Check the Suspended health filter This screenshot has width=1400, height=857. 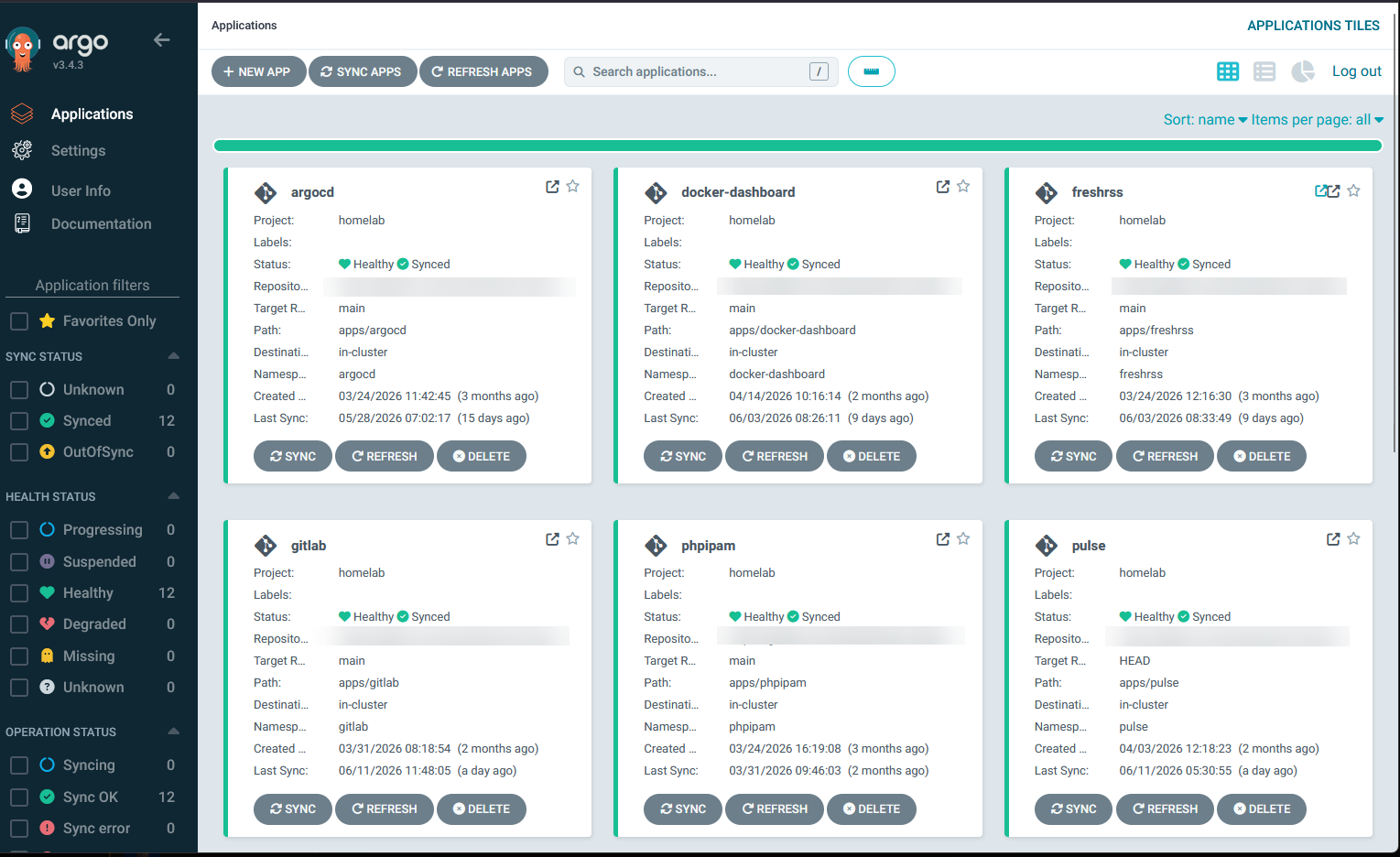18,562
